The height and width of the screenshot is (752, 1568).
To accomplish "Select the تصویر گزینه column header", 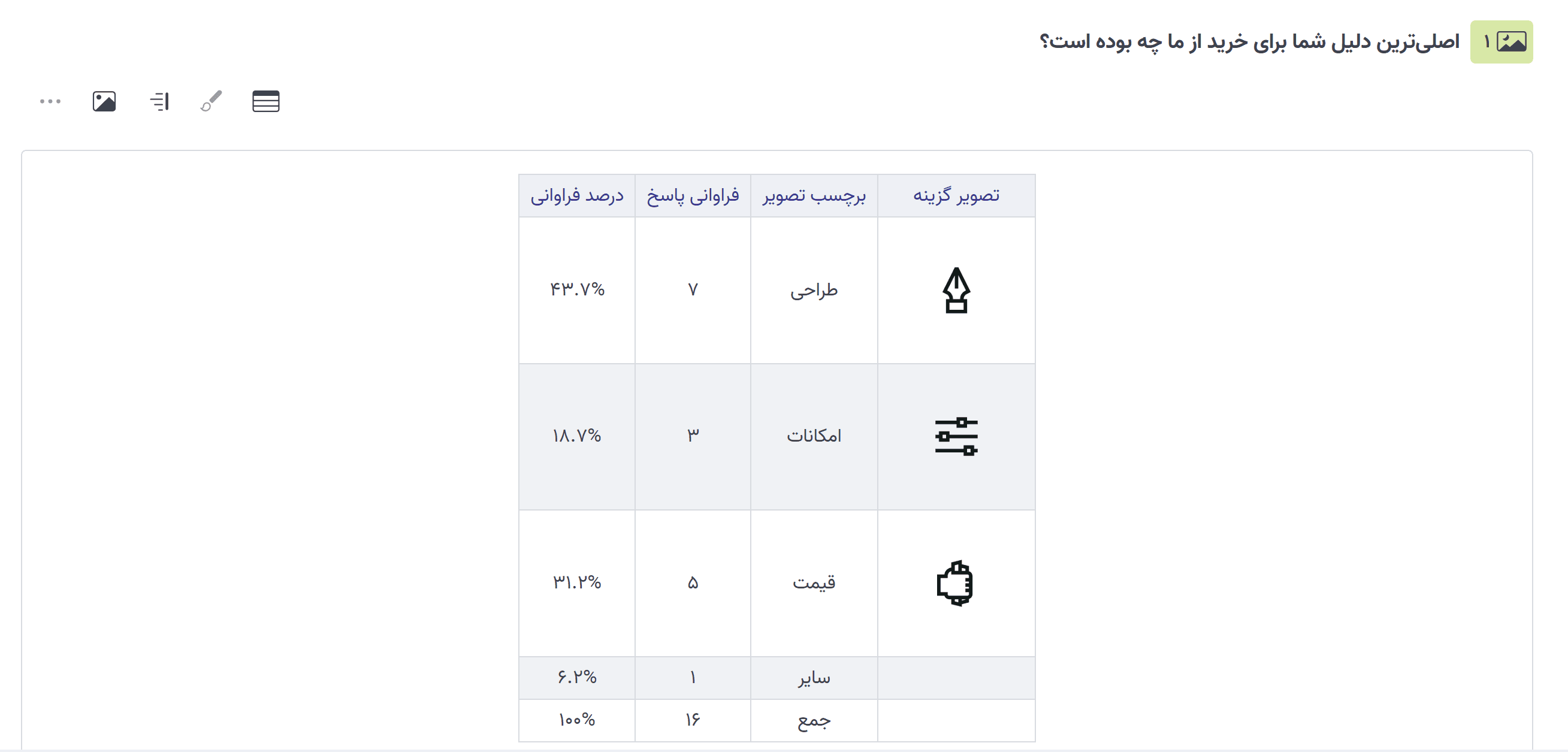I will coord(956,195).
